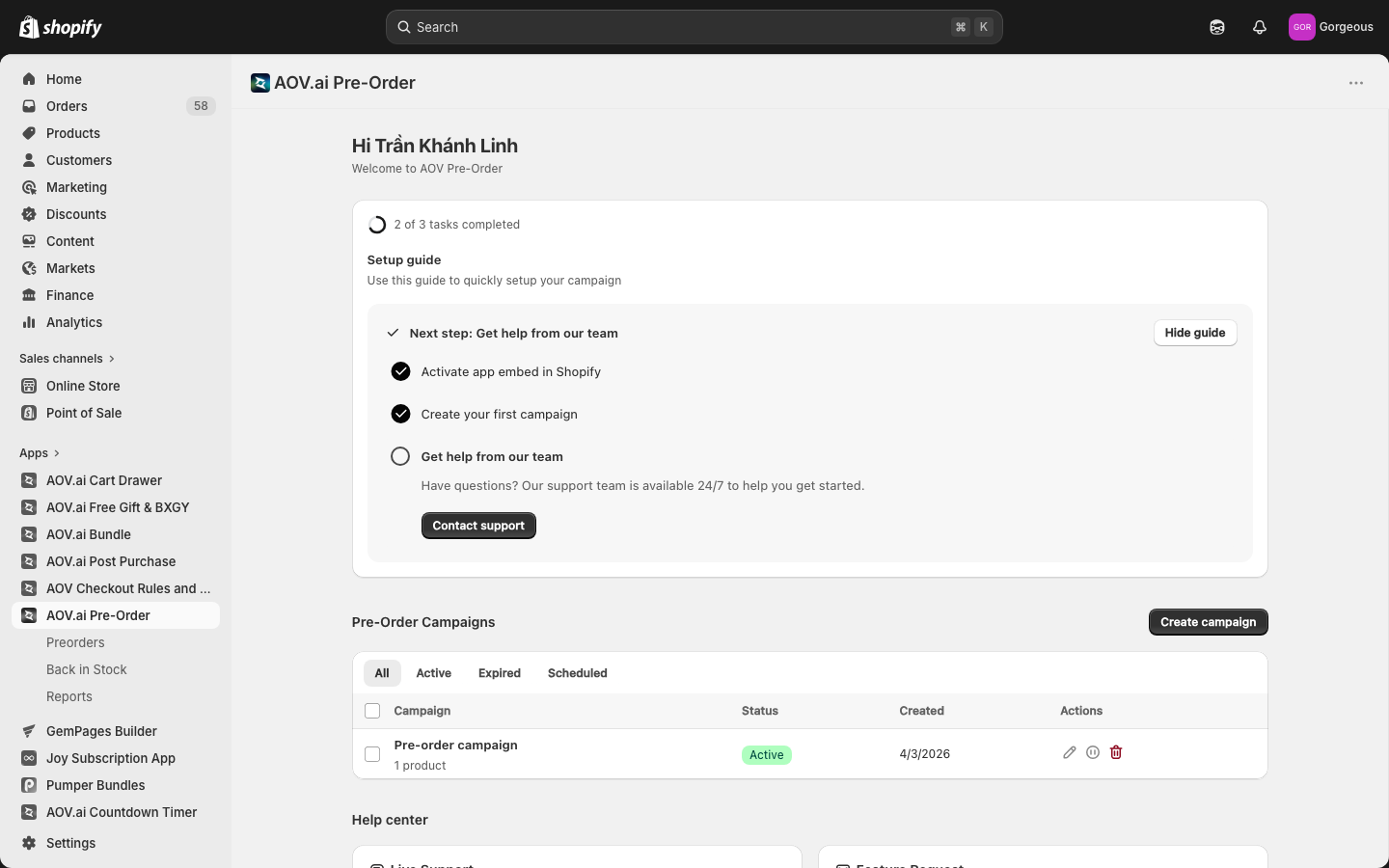Switch to the Active campaigns tab
The height and width of the screenshot is (868, 1389).
433,673
